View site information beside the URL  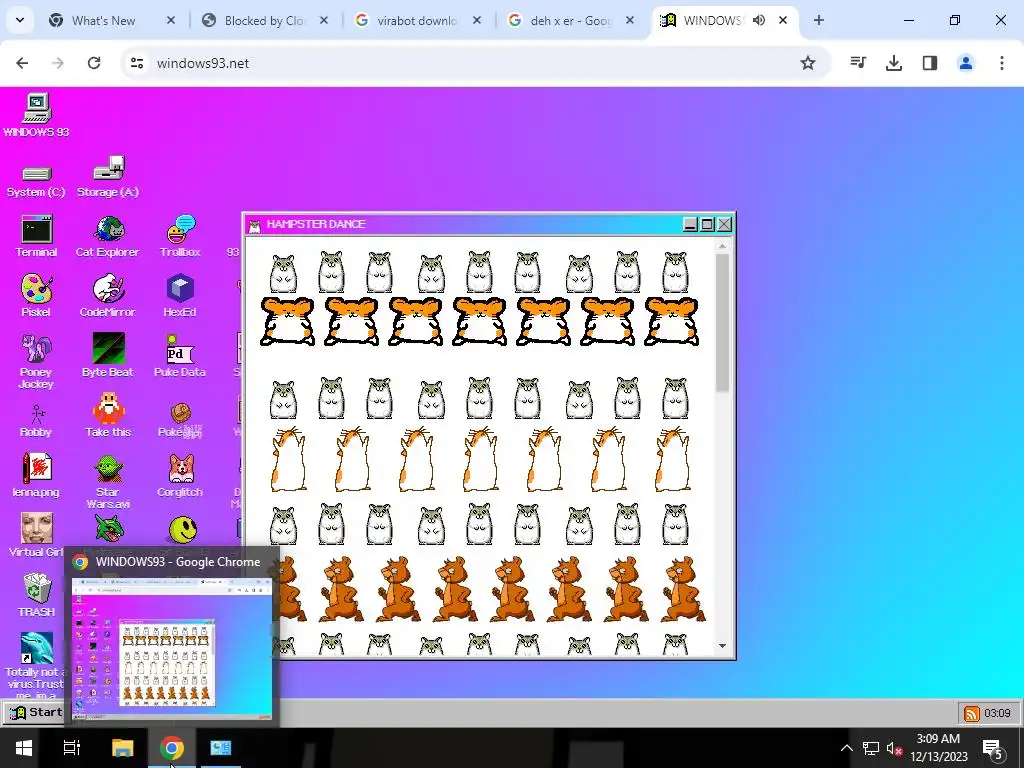tap(137, 63)
